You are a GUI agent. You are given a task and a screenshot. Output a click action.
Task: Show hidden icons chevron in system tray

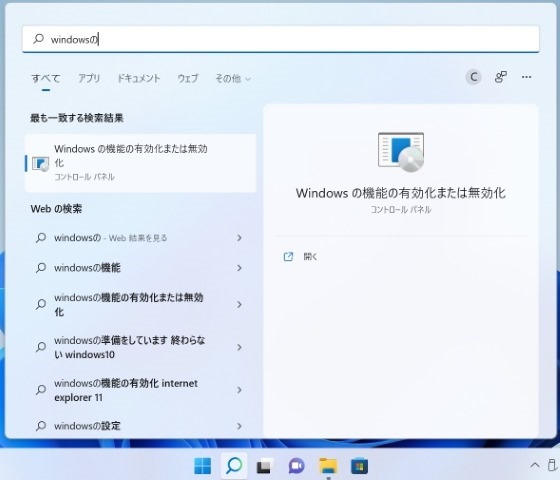click(535, 465)
